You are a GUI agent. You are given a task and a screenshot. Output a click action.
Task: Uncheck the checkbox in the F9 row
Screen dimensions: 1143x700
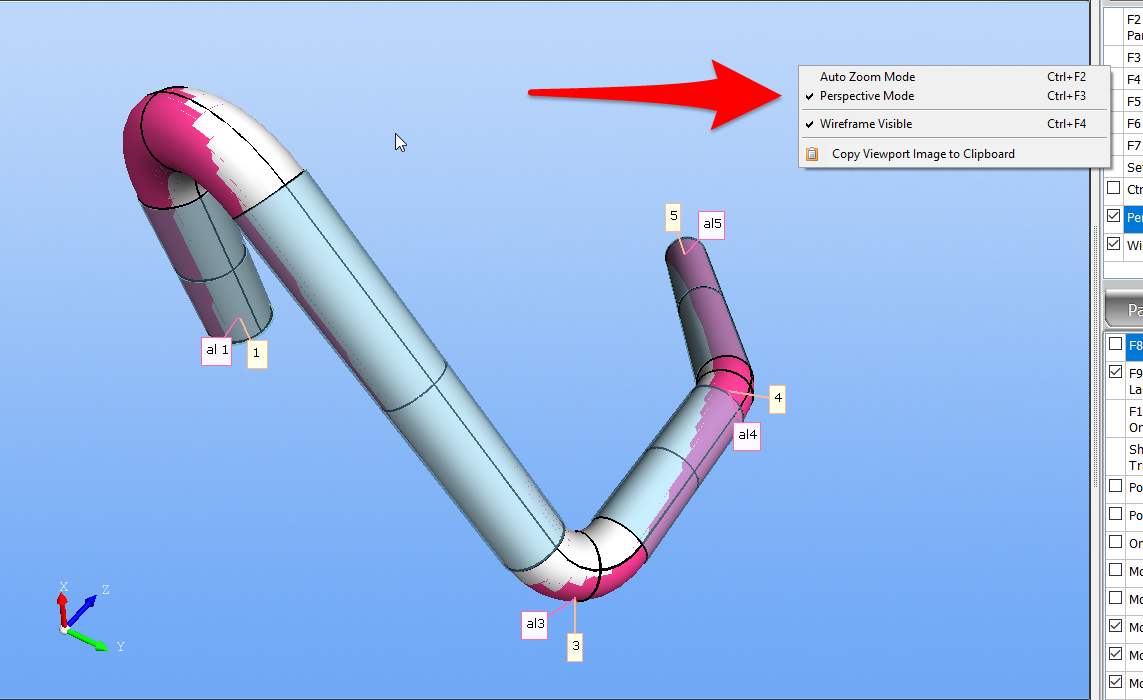[x=1114, y=372]
